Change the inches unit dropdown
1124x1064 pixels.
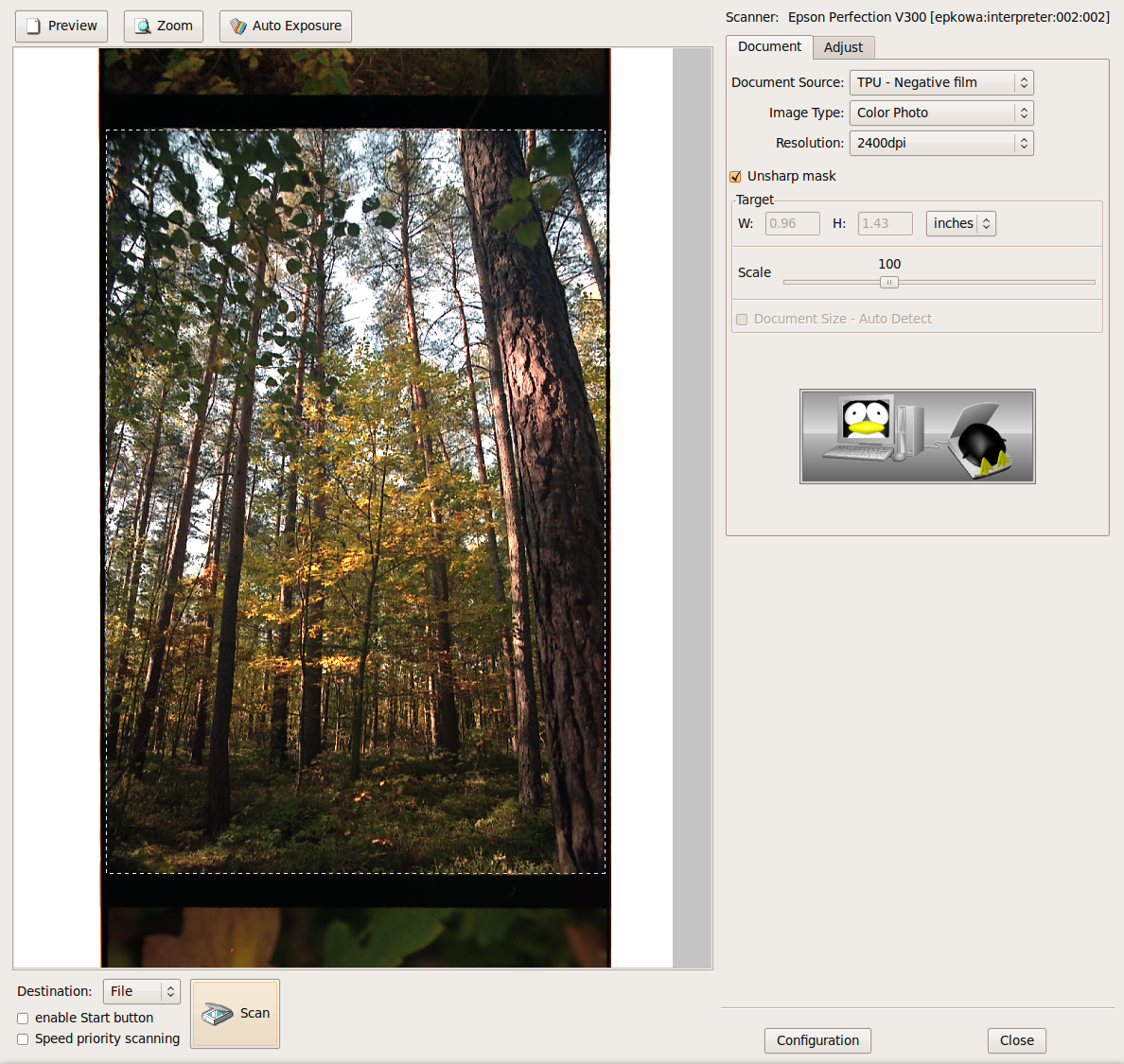click(x=960, y=223)
